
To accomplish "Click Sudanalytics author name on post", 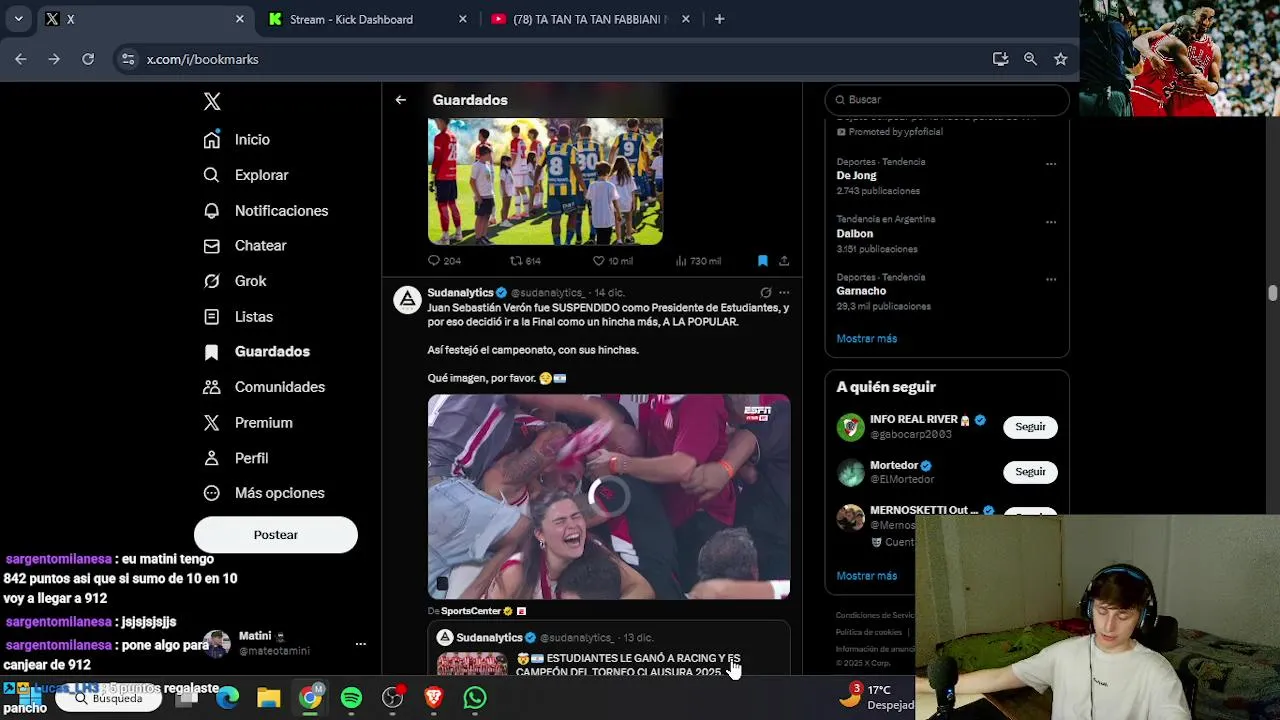I will click(461, 293).
